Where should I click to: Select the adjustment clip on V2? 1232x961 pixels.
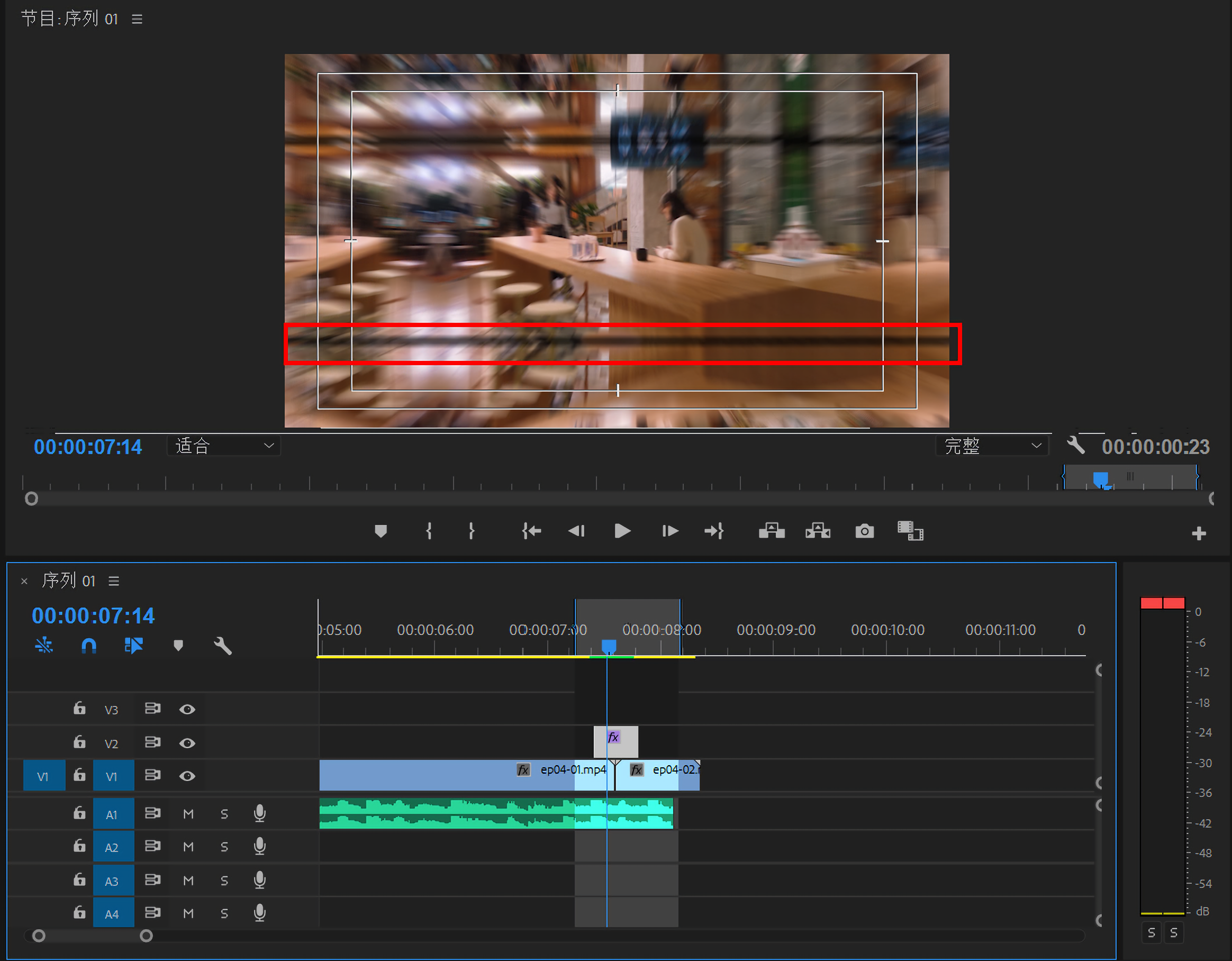coord(616,741)
